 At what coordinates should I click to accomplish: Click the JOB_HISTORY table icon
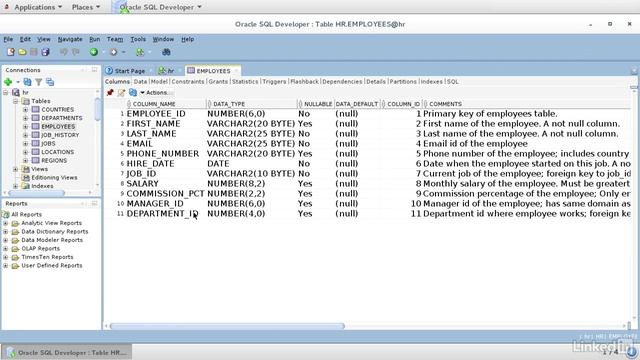(x=36, y=135)
